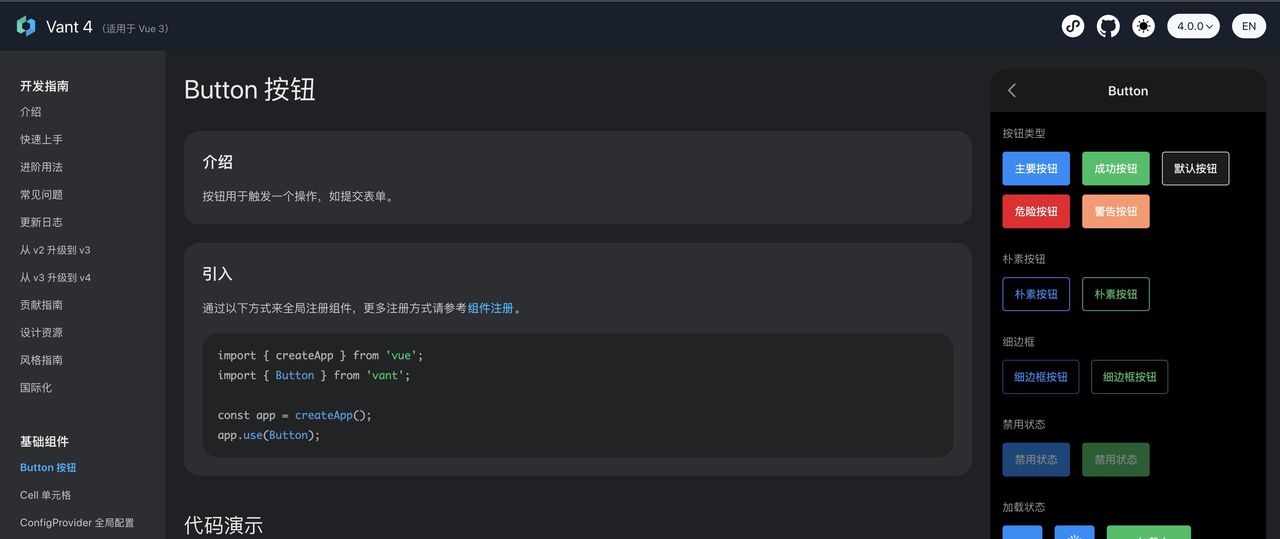This screenshot has height=539, width=1280.
Task: Open Cell 单元格 in sidebar
Action: coord(45,495)
